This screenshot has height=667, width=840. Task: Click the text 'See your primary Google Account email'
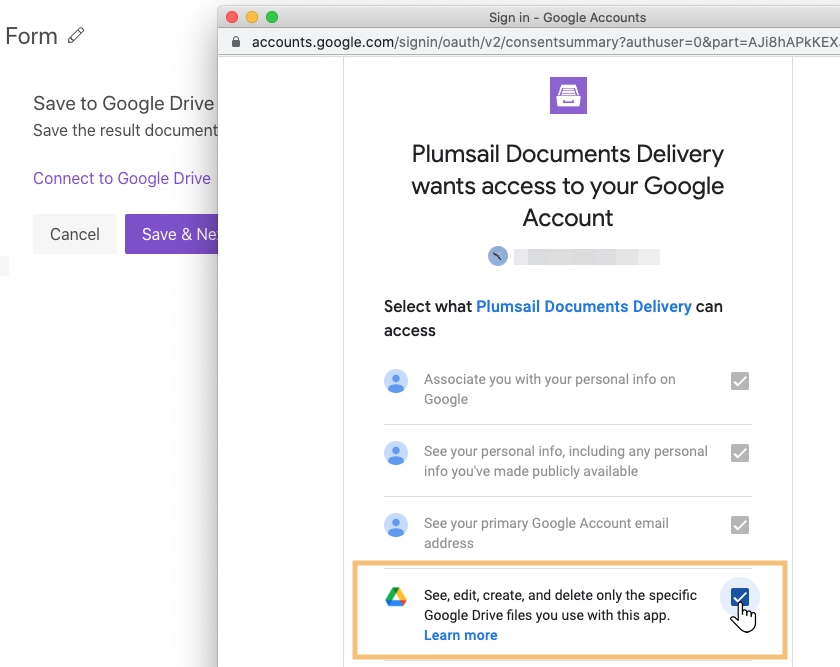[x=546, y=523]
